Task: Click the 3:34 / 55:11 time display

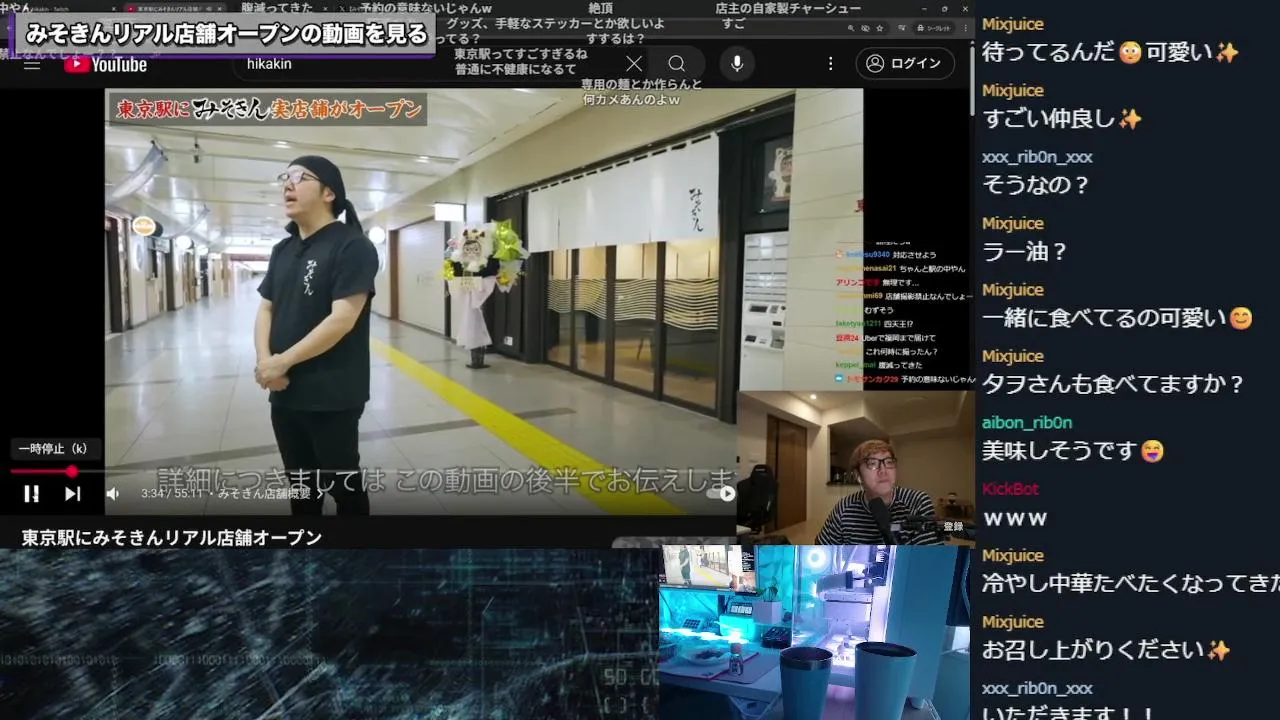Action: (172, 493)
